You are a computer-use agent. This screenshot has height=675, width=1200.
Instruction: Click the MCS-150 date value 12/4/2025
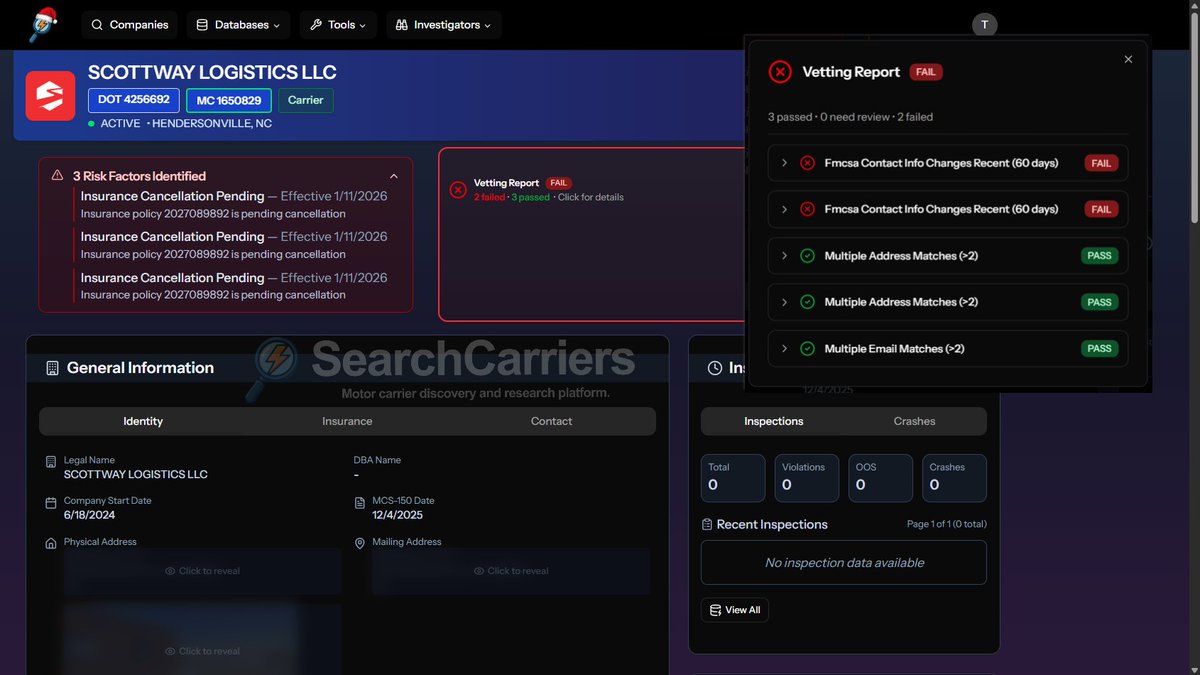(x=398, y=515)
